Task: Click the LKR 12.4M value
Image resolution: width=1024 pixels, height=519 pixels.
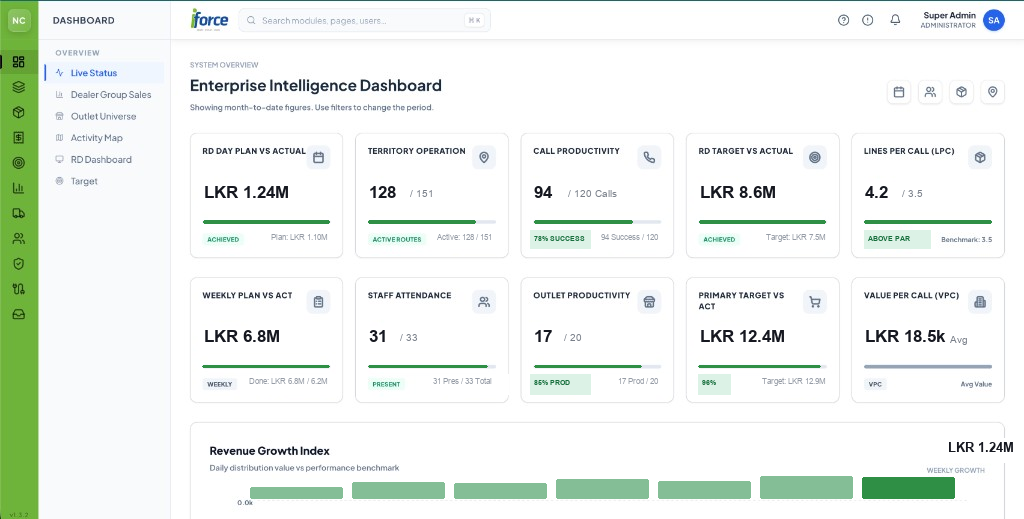Action: click(743, 336)
